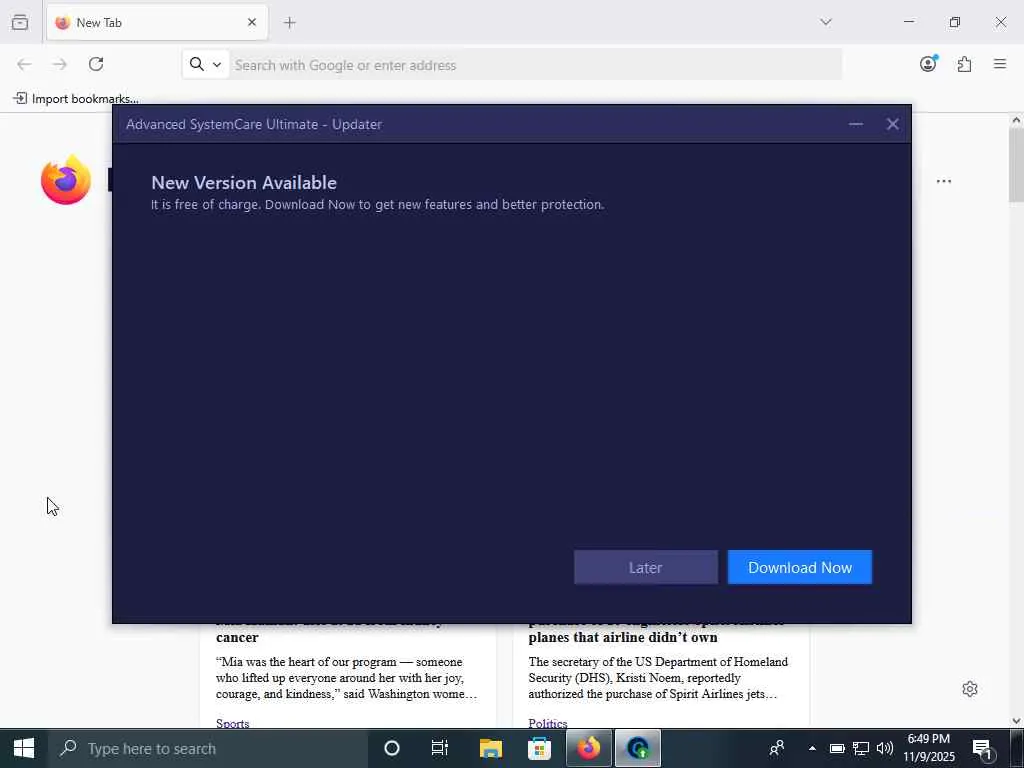Focus the taskbar search box
The image size is (1024, 768).
coord(208,748)
